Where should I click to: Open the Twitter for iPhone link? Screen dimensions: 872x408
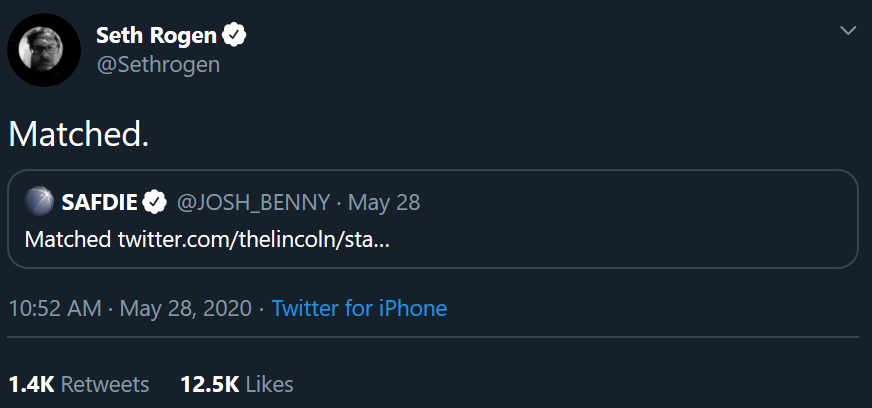point(359,308)
